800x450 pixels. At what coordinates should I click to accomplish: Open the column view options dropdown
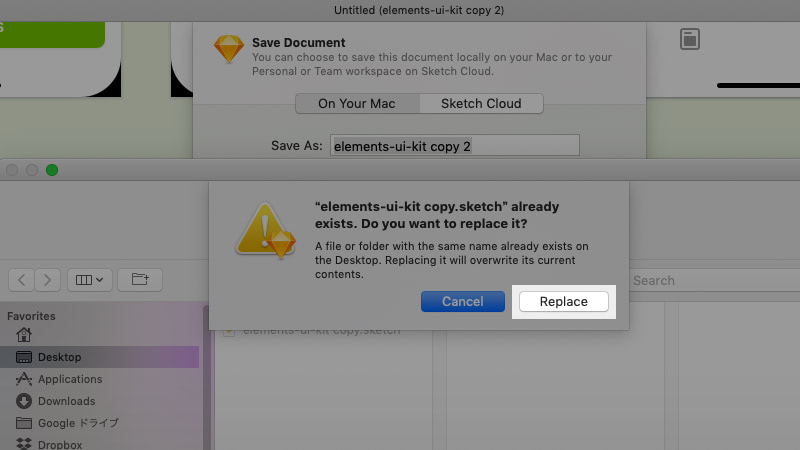coord(89,280)
